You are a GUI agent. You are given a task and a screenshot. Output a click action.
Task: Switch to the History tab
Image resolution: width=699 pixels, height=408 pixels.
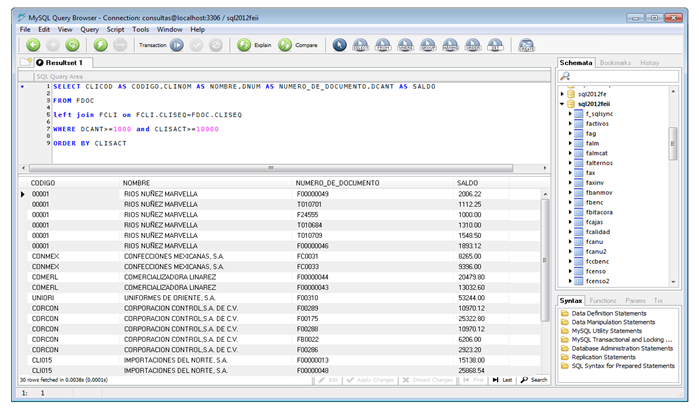click(x=650, y=63)
